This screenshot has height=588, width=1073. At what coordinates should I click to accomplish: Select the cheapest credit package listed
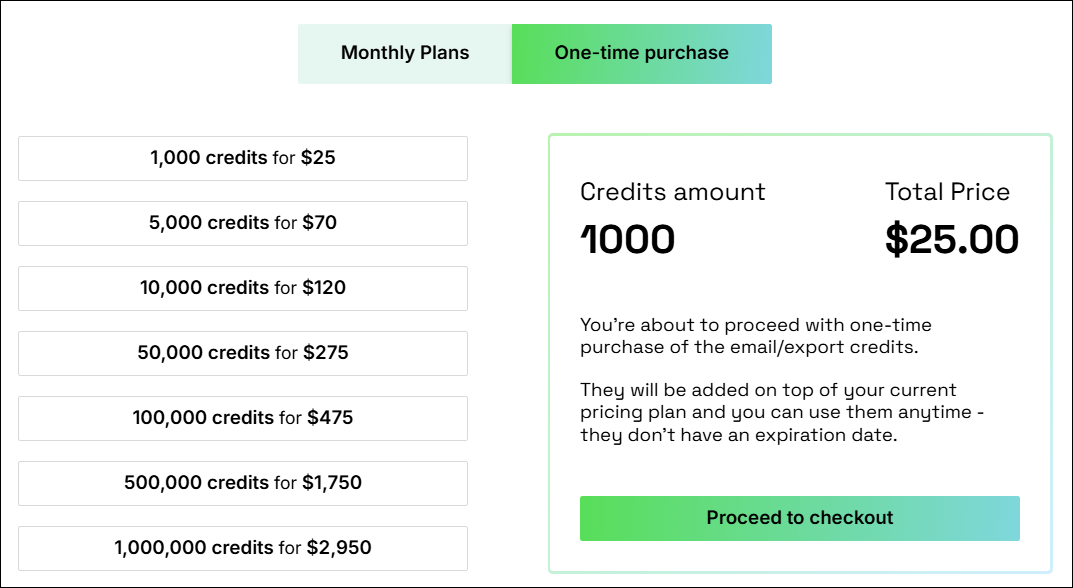243,158
